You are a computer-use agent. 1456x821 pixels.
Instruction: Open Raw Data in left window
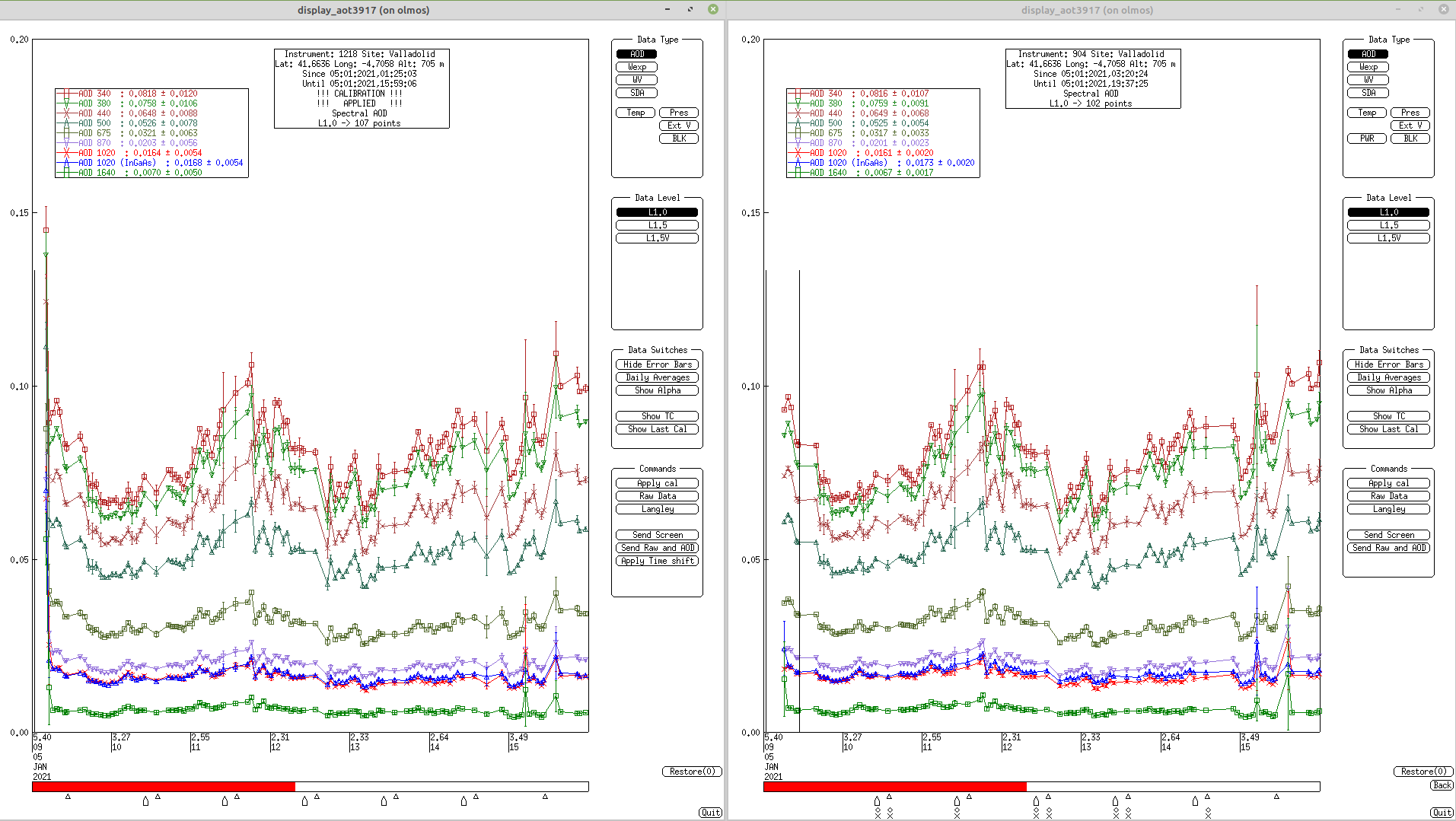point(657,496)
